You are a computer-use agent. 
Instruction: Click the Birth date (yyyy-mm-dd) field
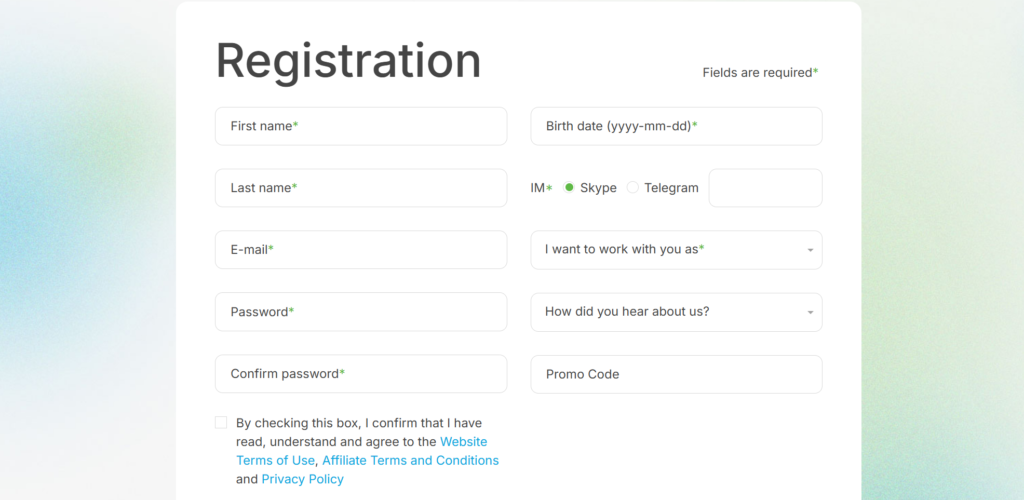(x=676, y=126)
